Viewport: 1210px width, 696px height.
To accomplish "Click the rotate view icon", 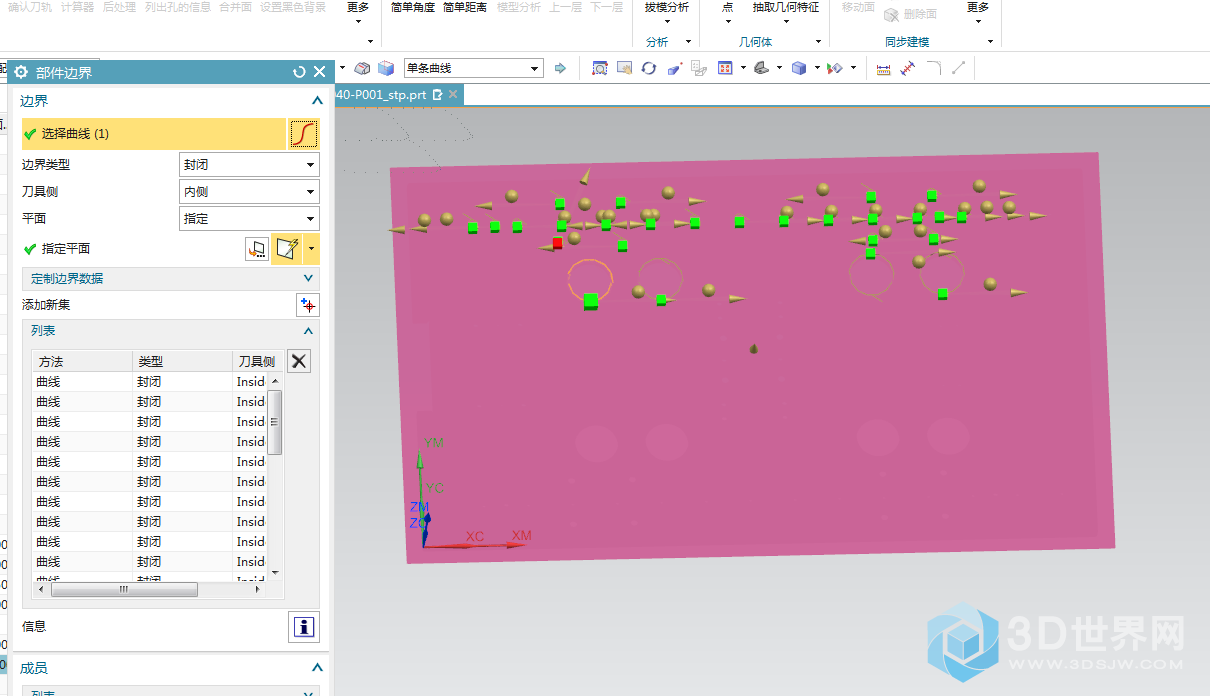I will [x=649, y=69].
